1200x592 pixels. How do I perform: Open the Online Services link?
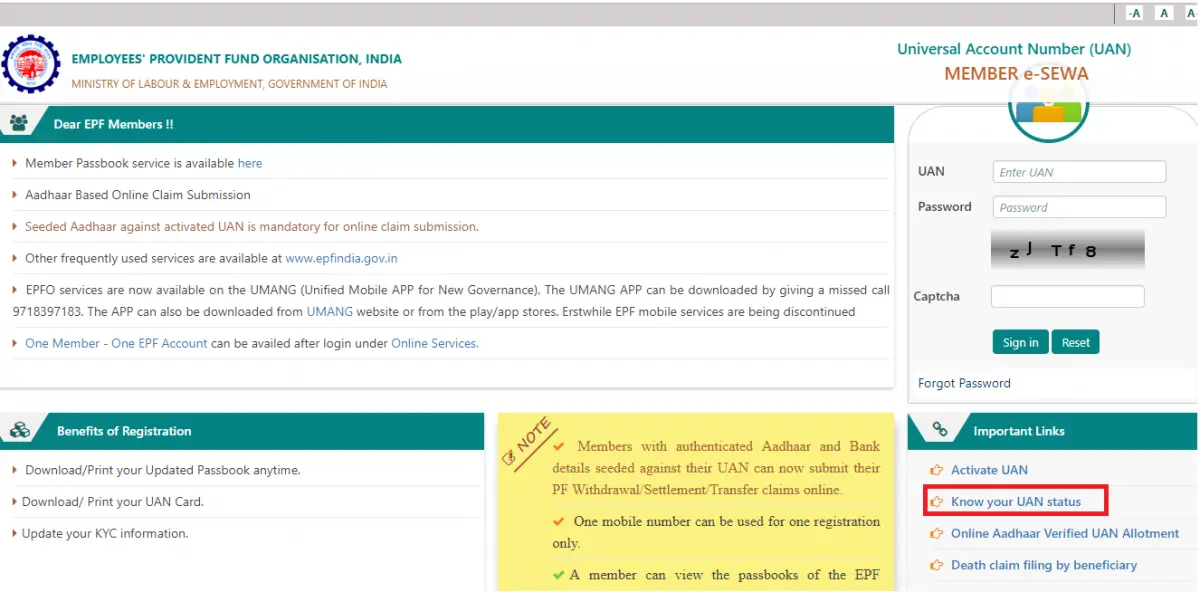tap(434, 342)
